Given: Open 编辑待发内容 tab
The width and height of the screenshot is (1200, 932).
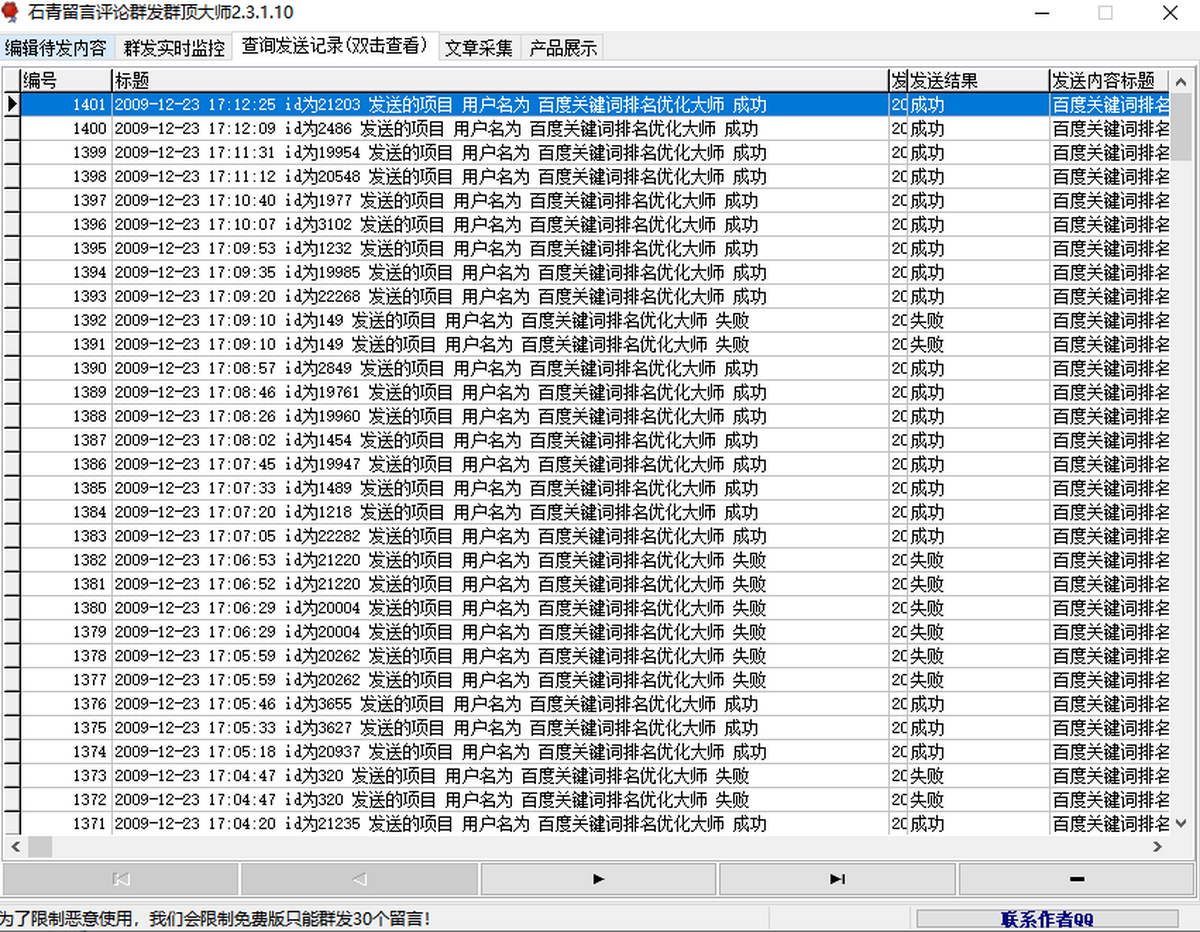Looking at the screenshot, I should 56,47.
